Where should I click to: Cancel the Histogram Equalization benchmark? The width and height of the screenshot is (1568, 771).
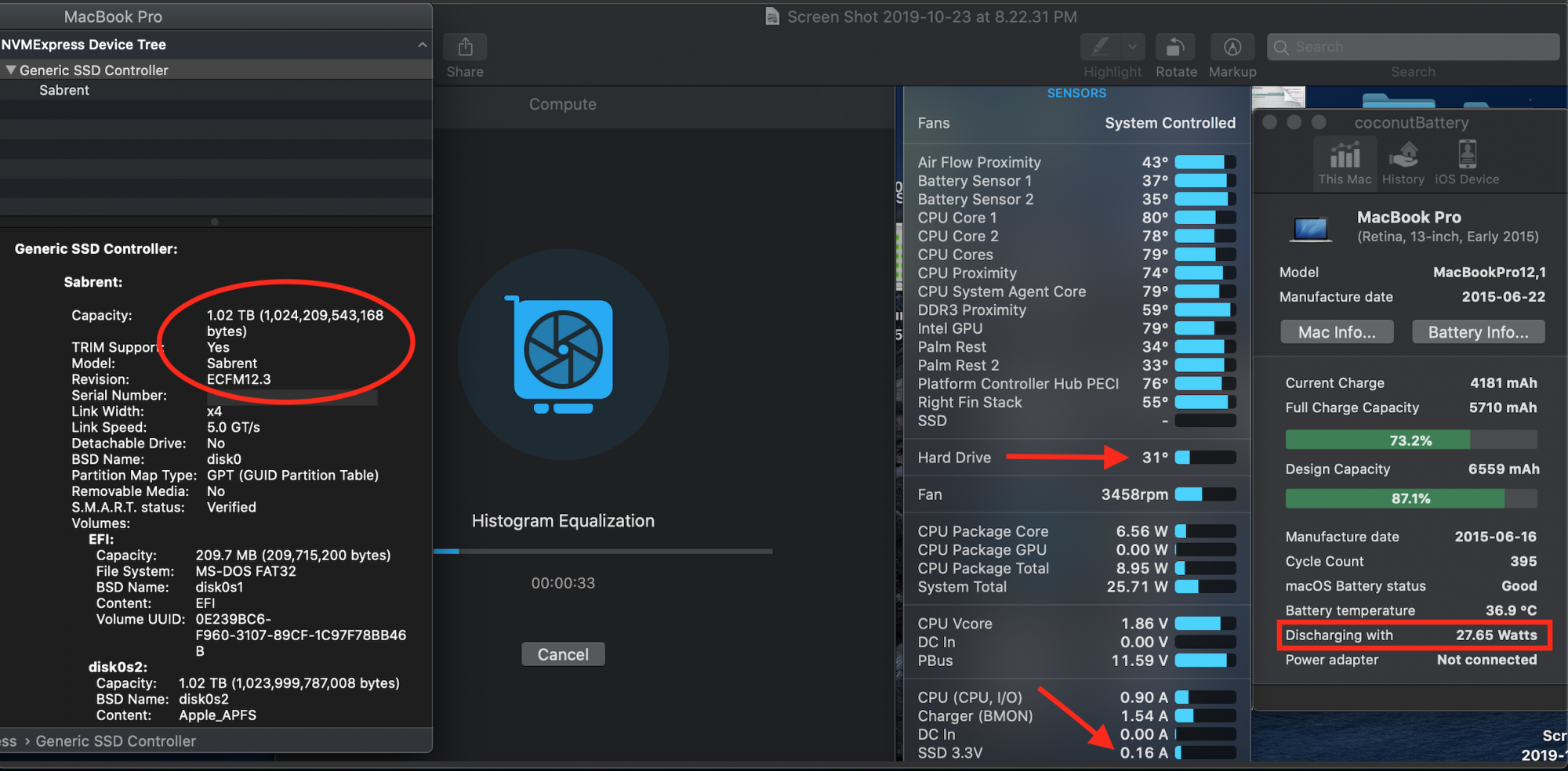tap(563, 654)
